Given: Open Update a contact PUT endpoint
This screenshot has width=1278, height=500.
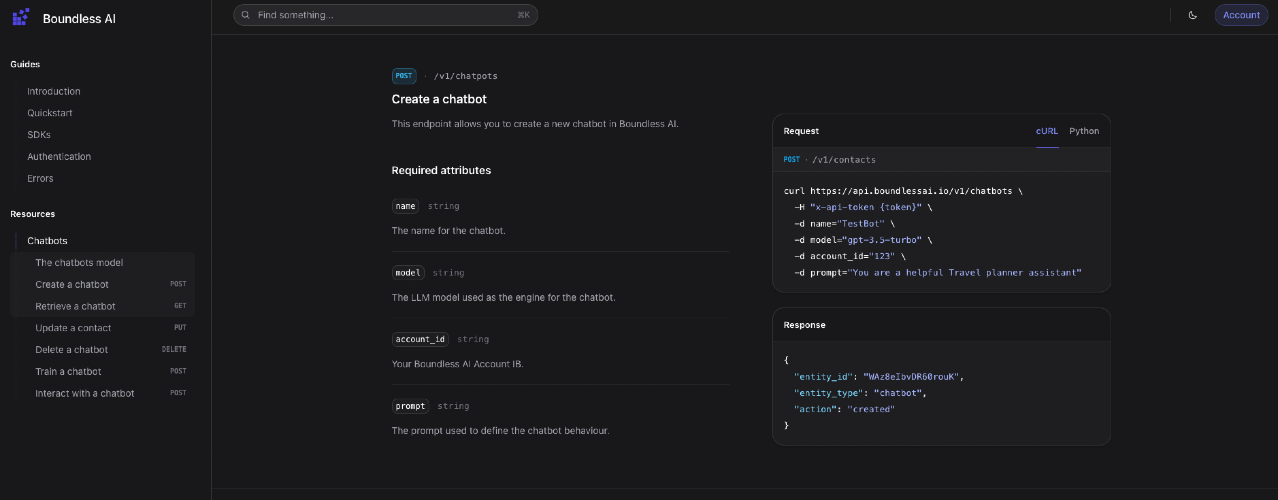Looking at the screenshot, I should pyautogui.click(x=73, y=328).
